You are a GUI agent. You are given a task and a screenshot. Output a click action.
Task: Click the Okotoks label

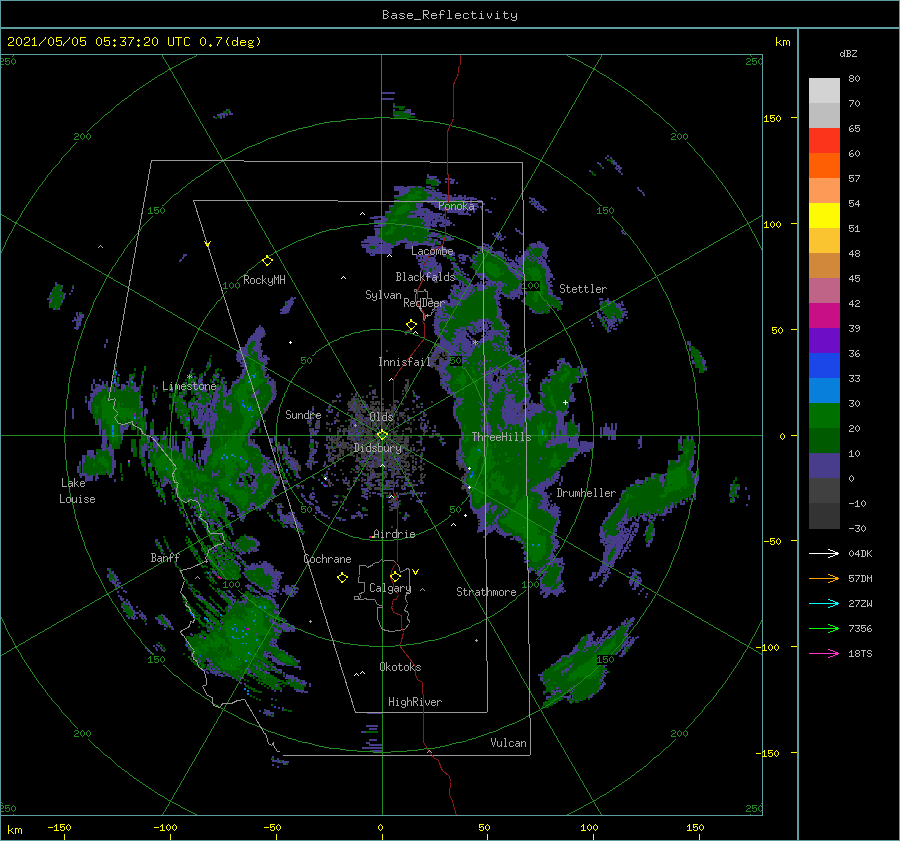[x=400, y=668]
